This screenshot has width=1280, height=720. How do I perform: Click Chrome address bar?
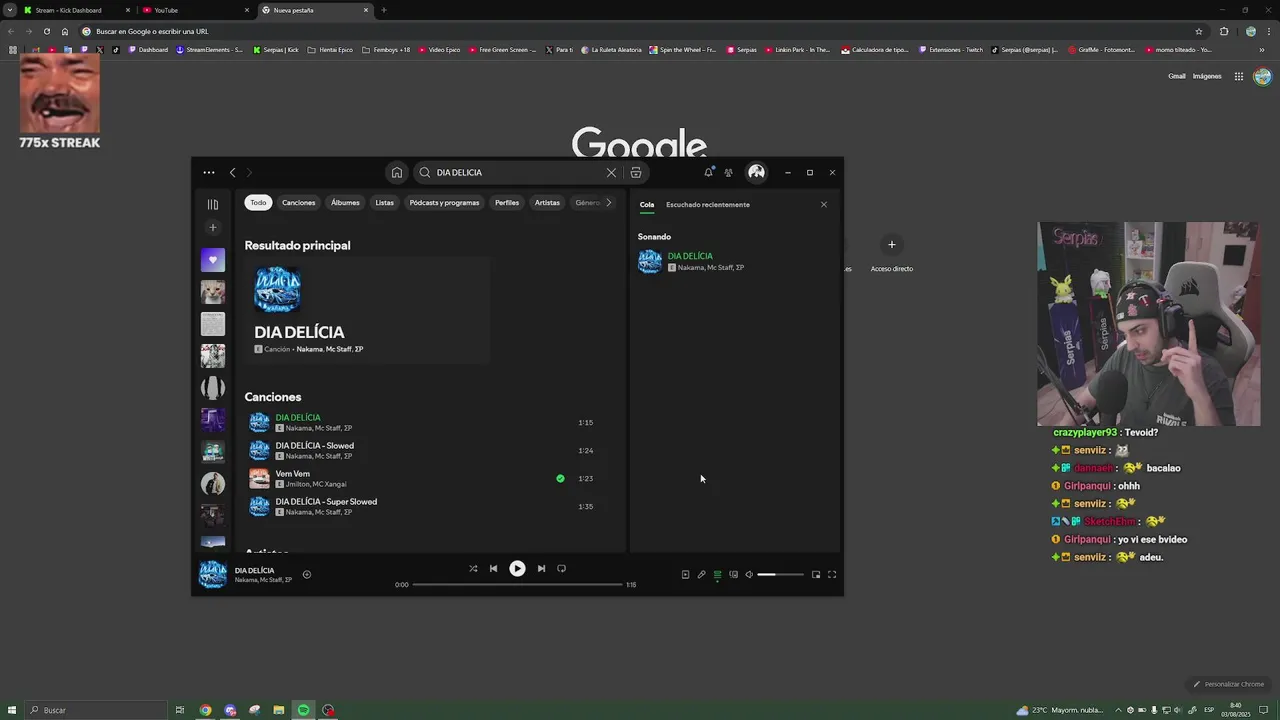click(x=640, y=31)
